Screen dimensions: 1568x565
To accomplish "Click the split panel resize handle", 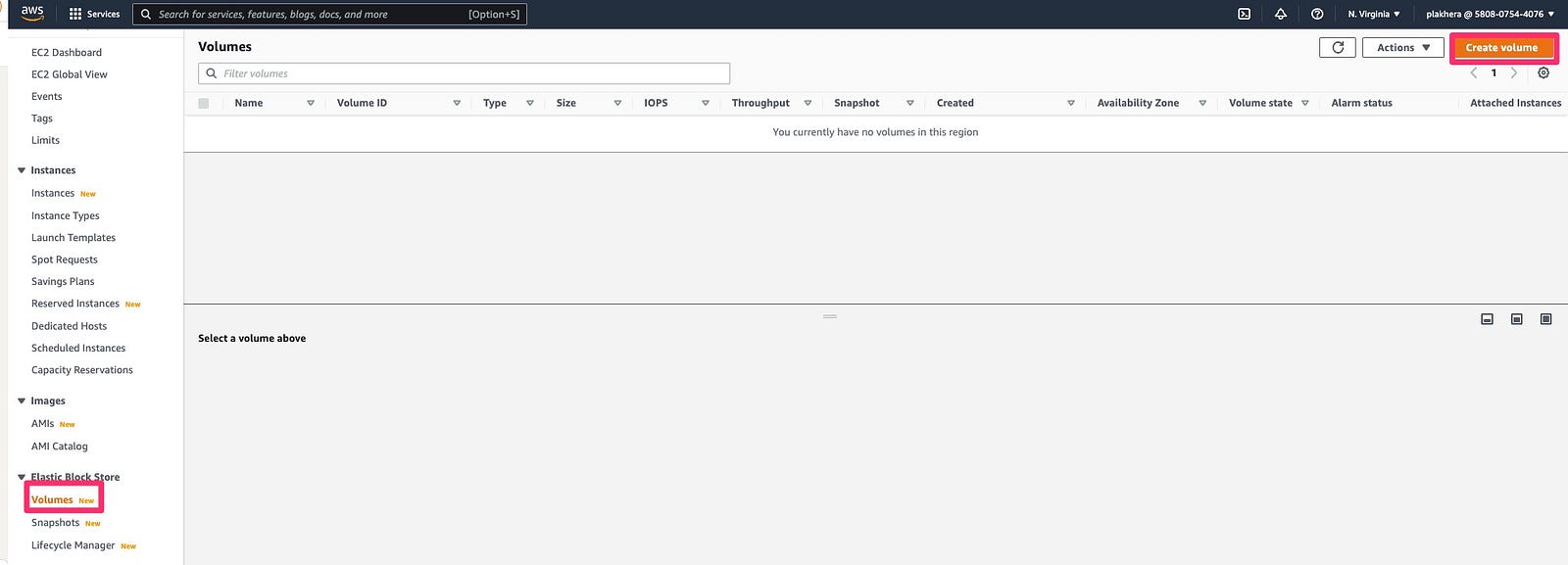I will click(830, 316).
